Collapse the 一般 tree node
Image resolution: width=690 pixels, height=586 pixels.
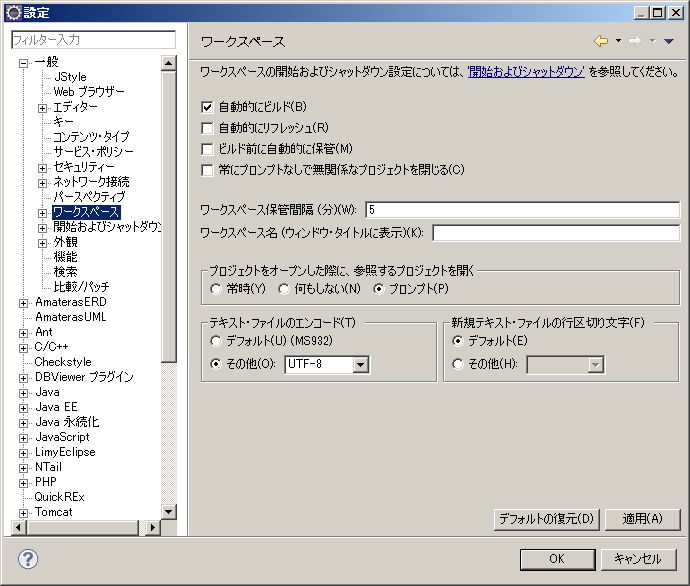24,63
